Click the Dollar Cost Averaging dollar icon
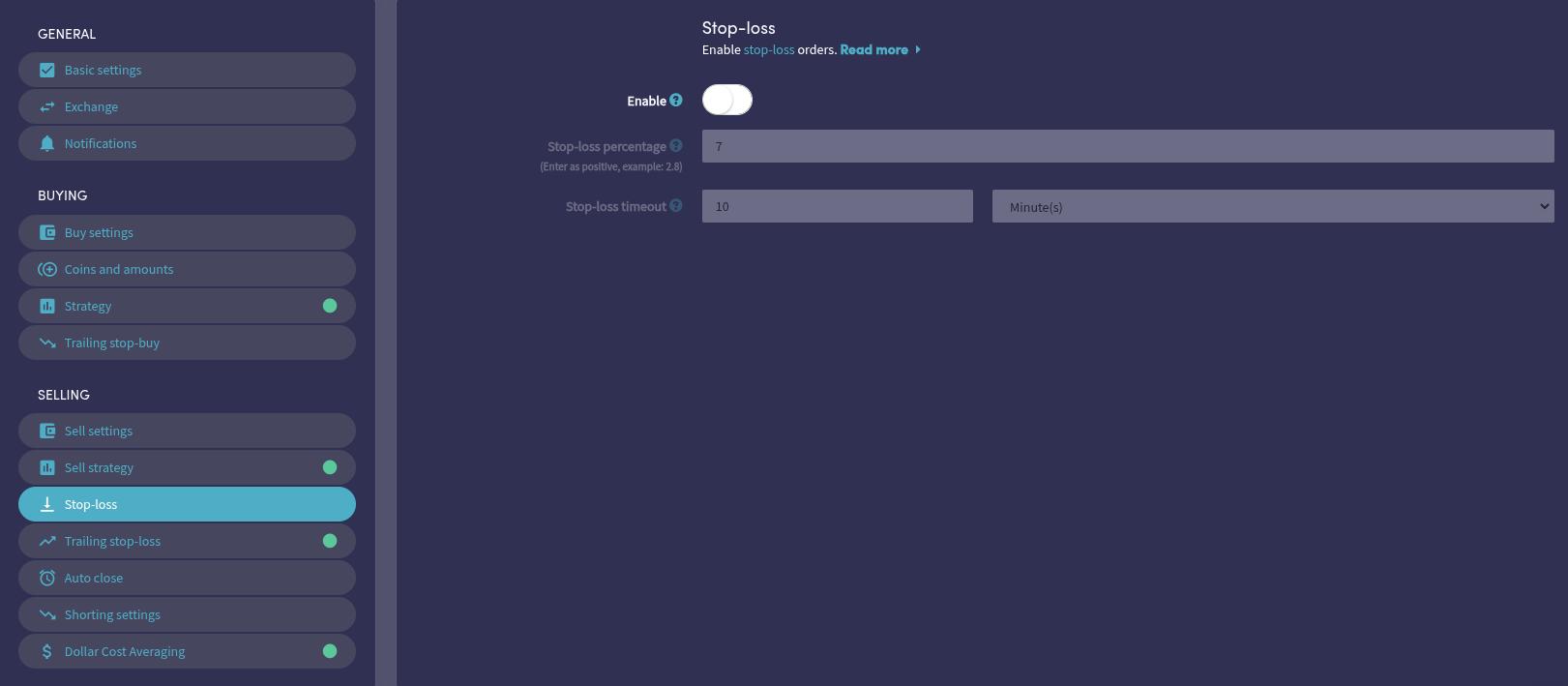1568x686 pixels. coord(46,651)
